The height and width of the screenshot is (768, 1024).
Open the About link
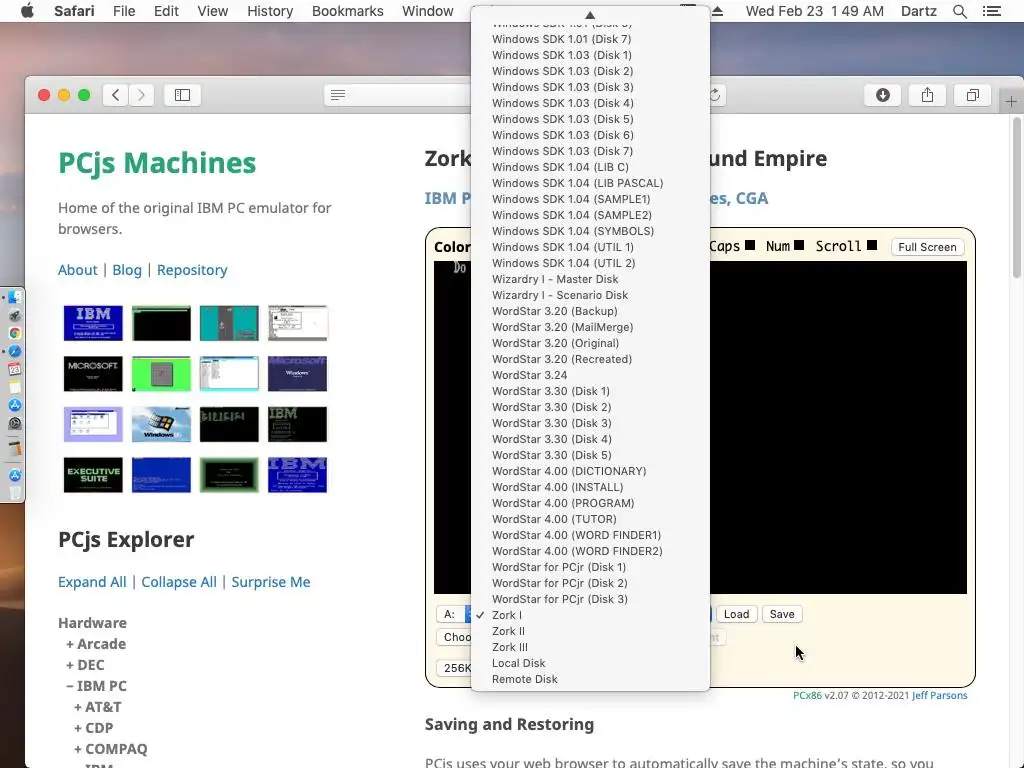78,270
